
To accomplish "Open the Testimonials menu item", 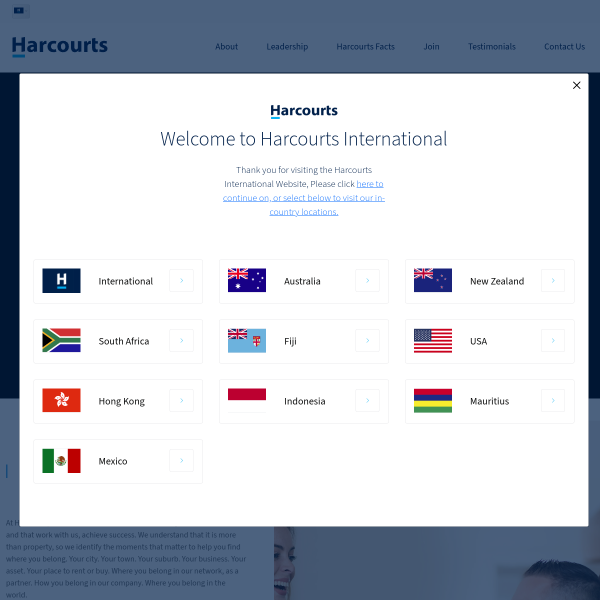I will click(x=492, y=47).
